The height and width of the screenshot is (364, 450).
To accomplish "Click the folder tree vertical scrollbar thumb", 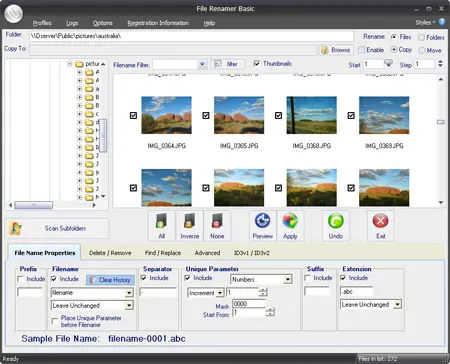I will click(x=103, y=136).
